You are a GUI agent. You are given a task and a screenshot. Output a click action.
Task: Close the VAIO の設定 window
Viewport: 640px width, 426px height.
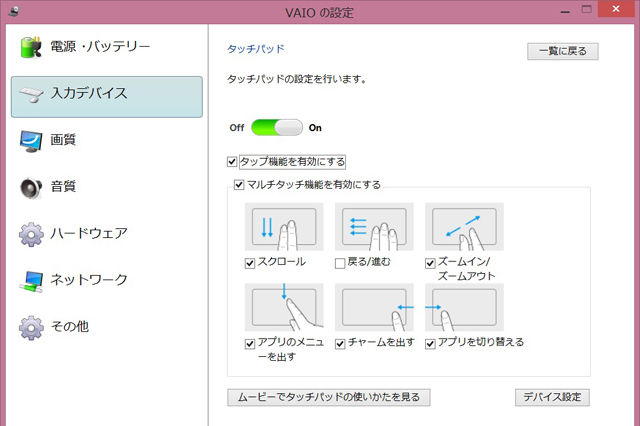click(616, 9)
